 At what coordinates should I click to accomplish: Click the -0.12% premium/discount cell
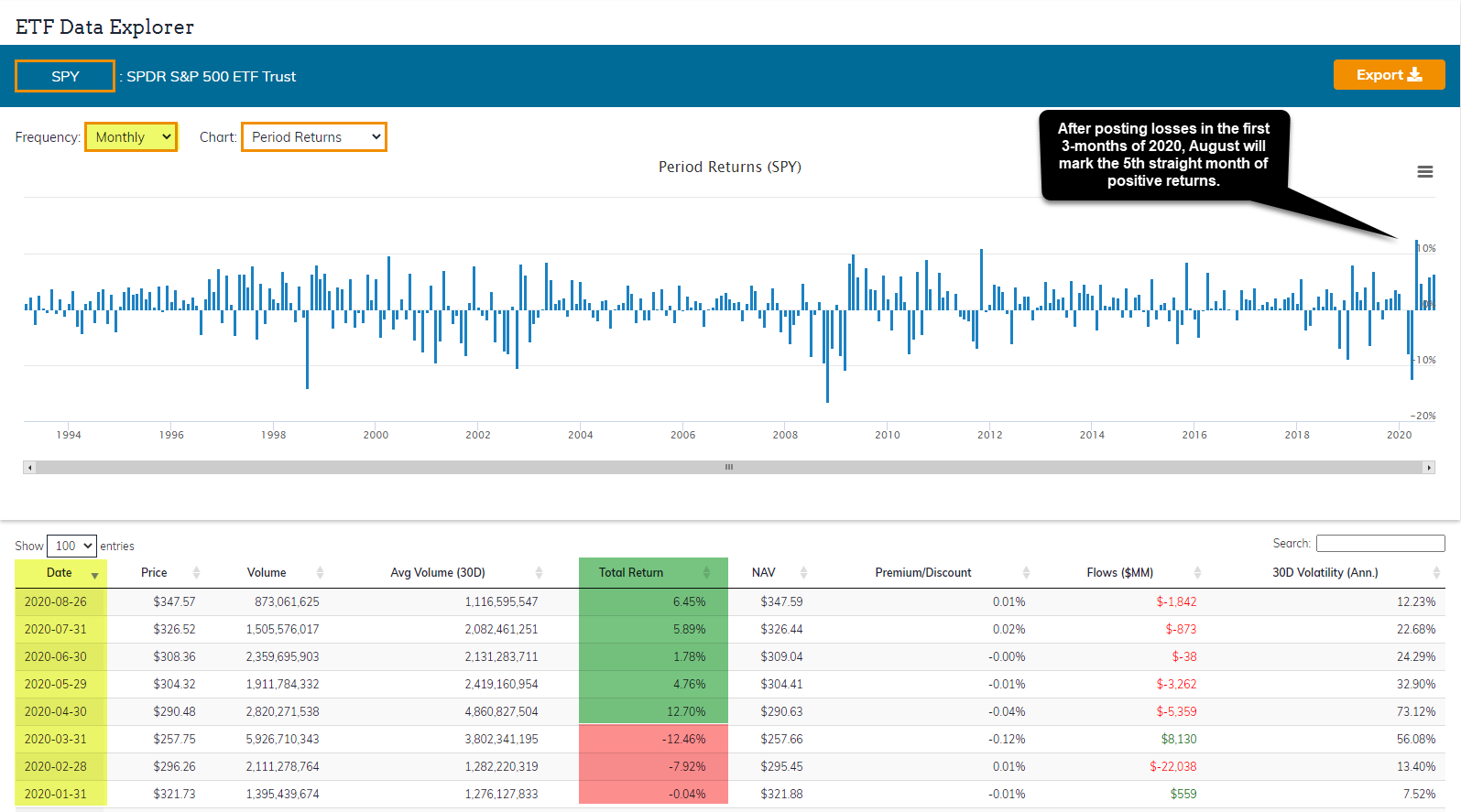pos(1007,739)
